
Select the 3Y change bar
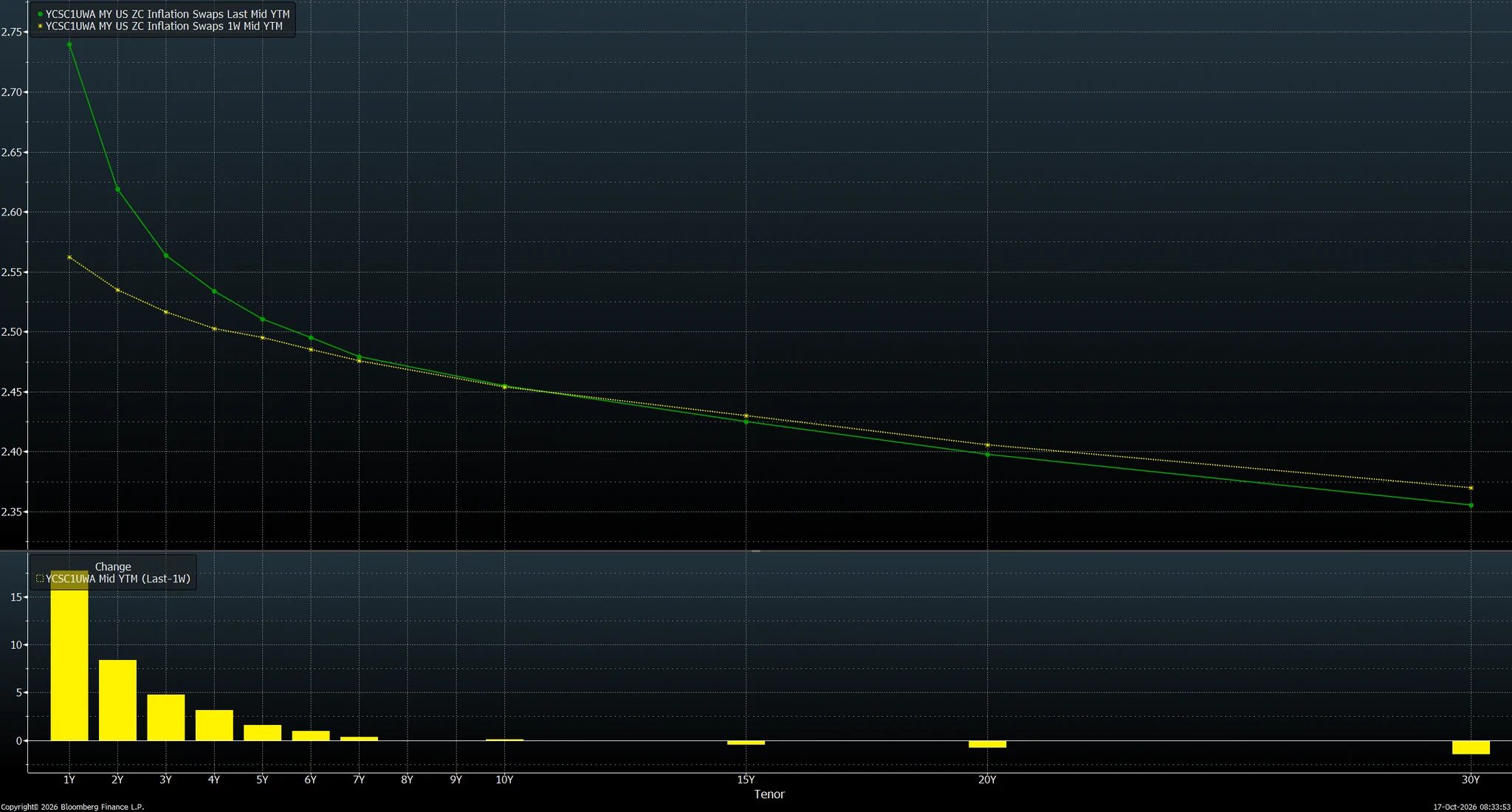(166, 718)
